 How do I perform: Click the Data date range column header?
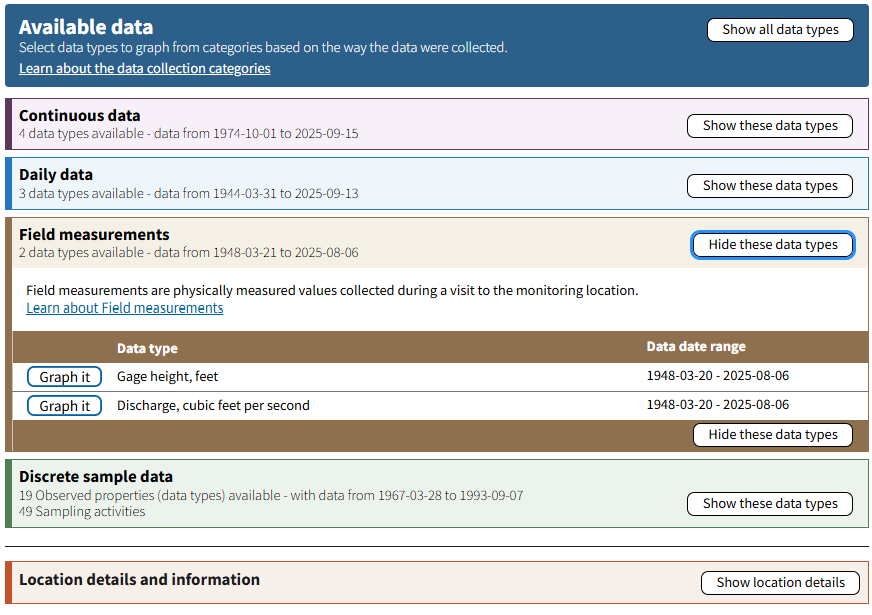click(694, 346)
